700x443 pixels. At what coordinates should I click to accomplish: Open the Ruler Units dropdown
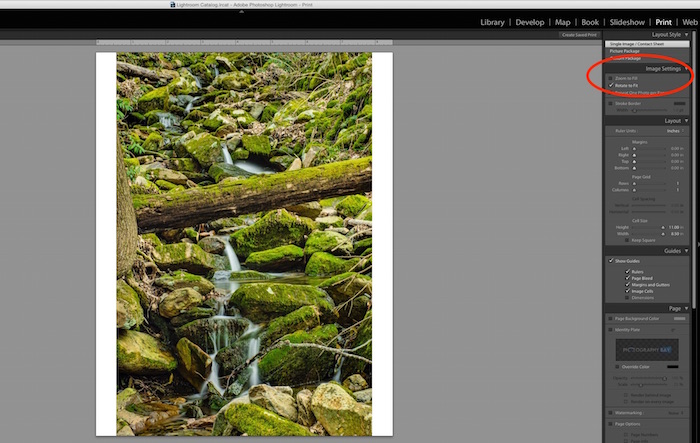click(x=673, y=131)
